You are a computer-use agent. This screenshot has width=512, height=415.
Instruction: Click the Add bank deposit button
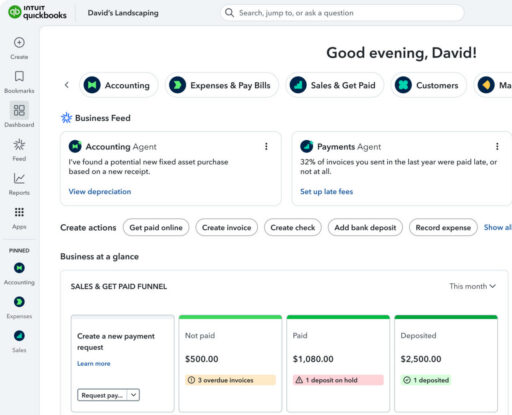click(x=365, y=227)
